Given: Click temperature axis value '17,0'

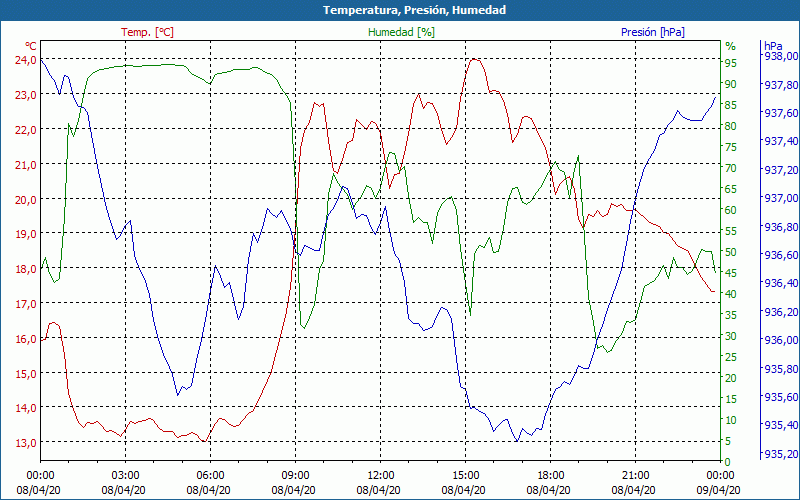Looking at the screenshot, I should click(x=26, y=304).
